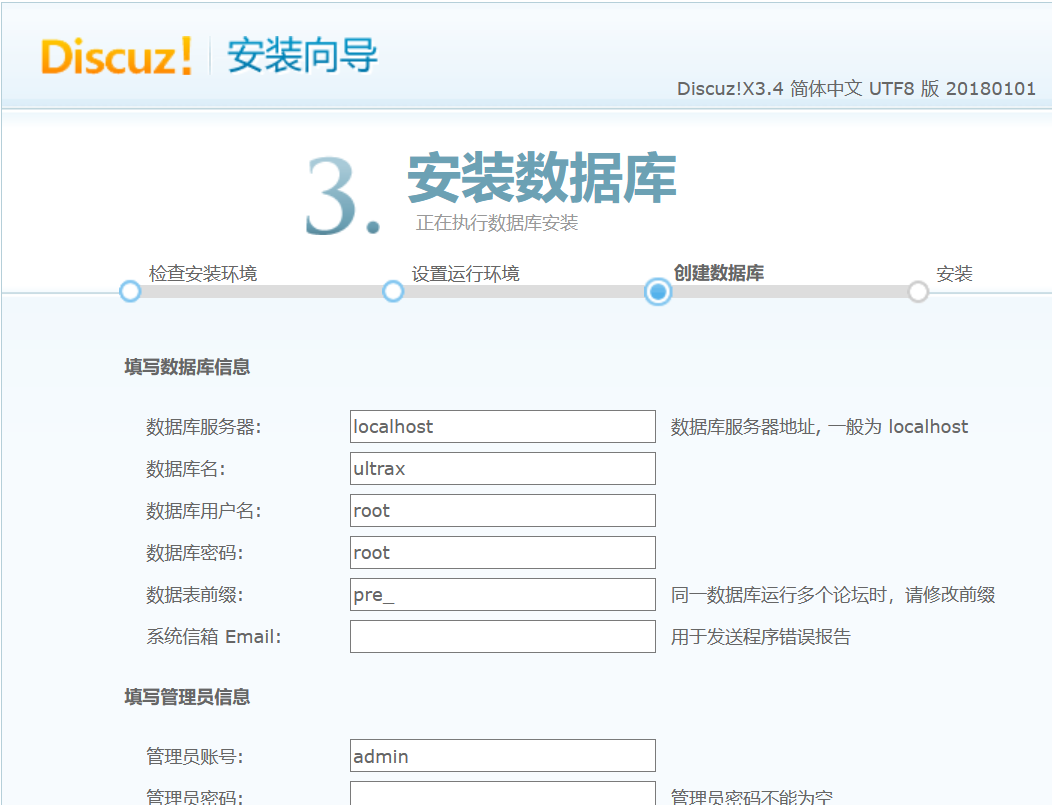The height and width of the screenshot is (805, 1052).
Task: Click the 管理员账号: label
Action: tap(195, 757)
